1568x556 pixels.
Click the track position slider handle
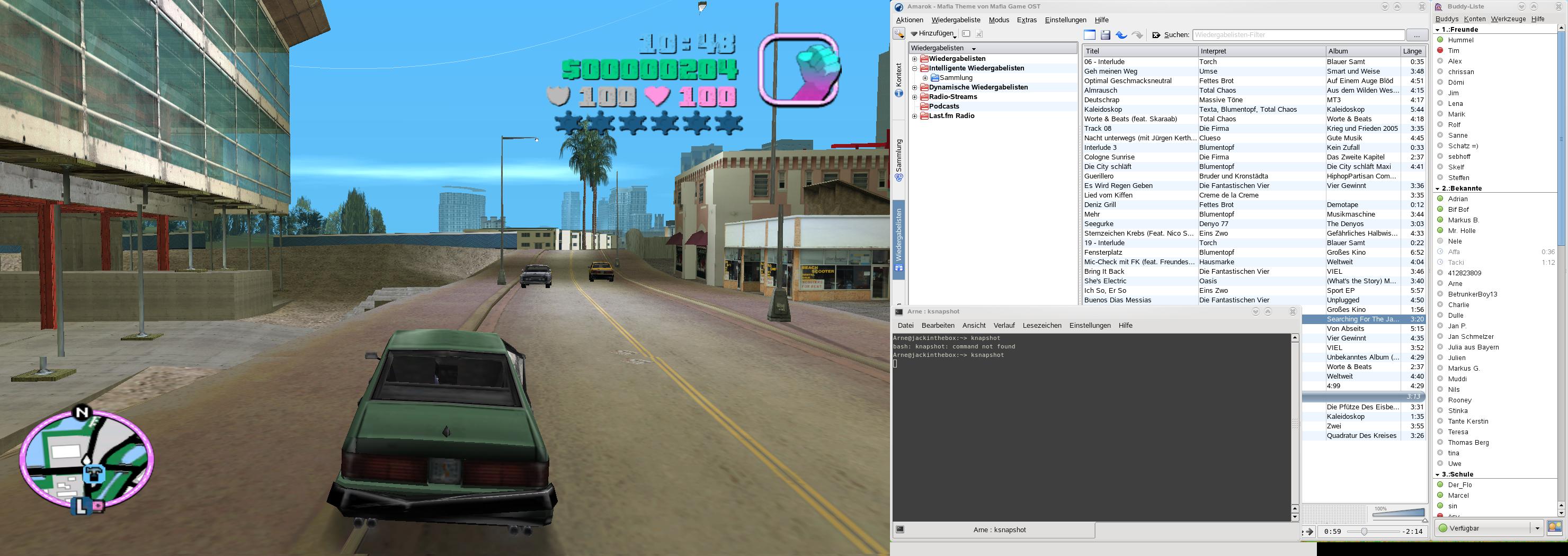[1364, 531]
